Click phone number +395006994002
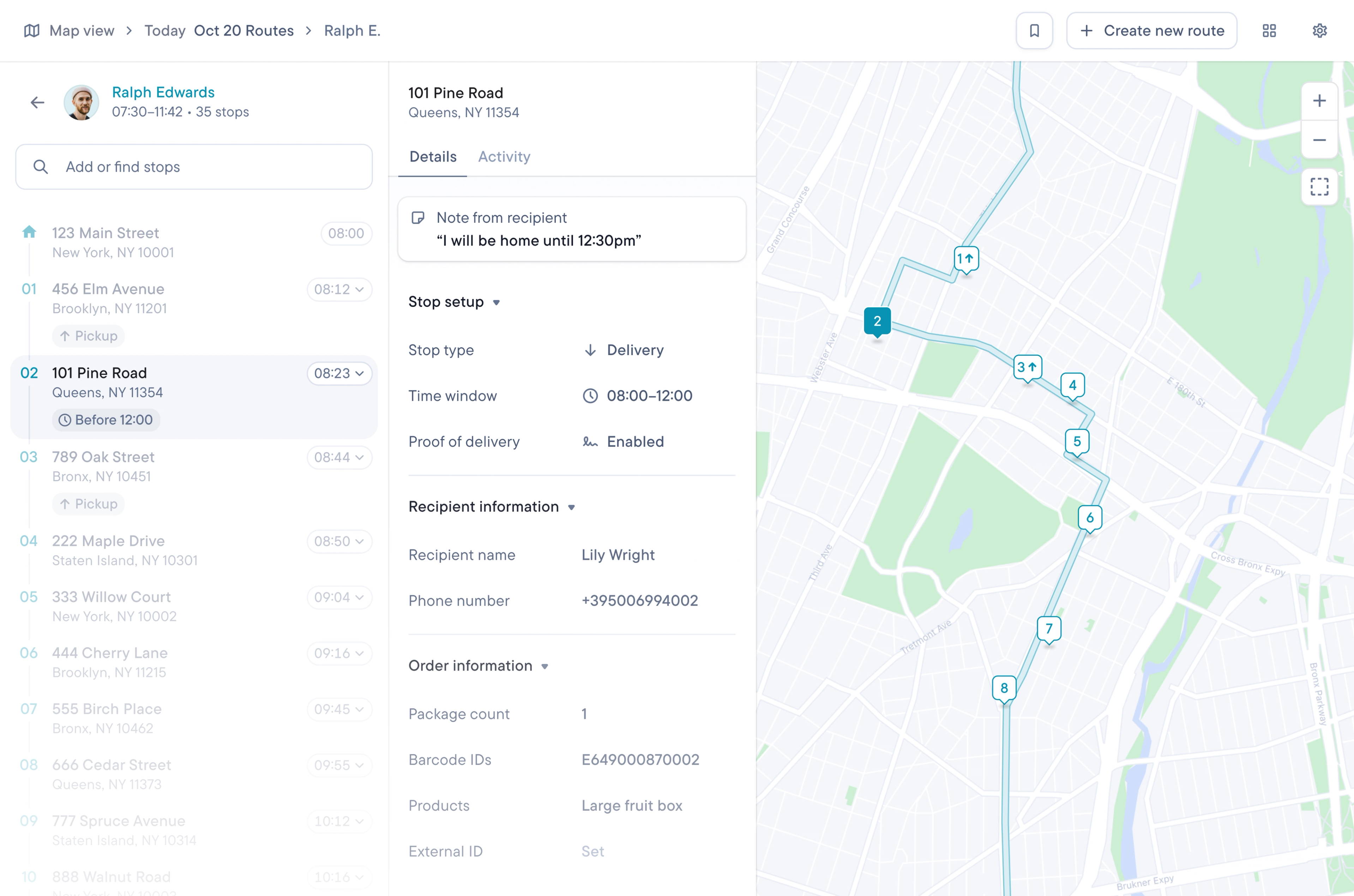The width and height of the screenshot is (1354, 896). click(640, 601)
